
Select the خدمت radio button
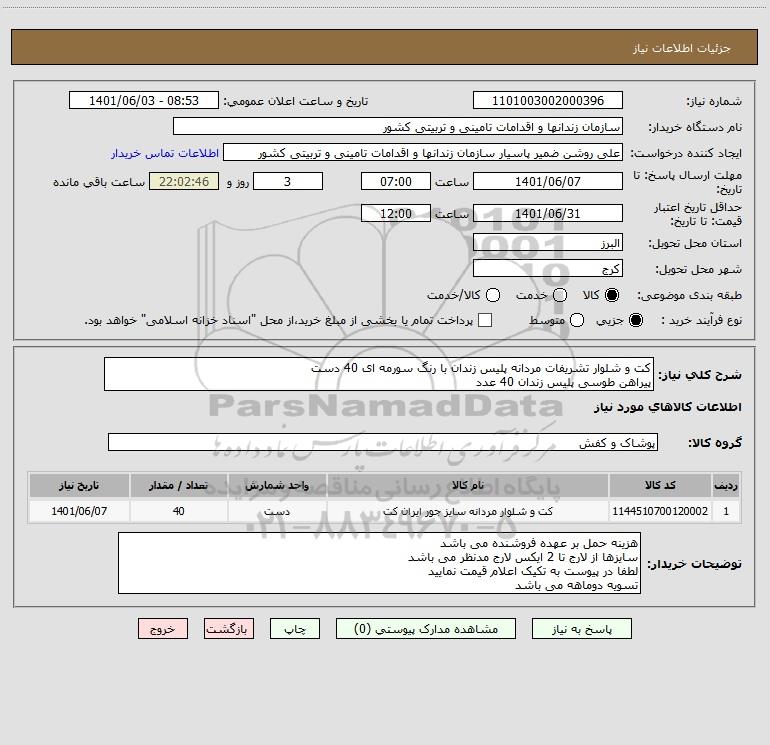tap(560, 295)
